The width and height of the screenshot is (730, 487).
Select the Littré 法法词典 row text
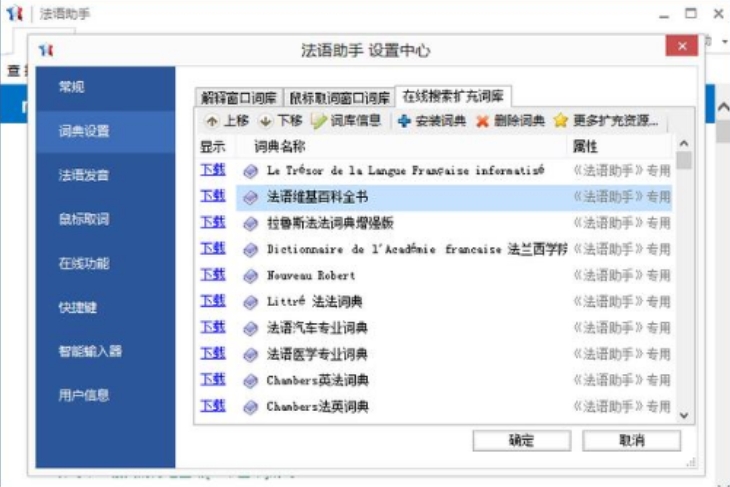click(x=314, y=302)
